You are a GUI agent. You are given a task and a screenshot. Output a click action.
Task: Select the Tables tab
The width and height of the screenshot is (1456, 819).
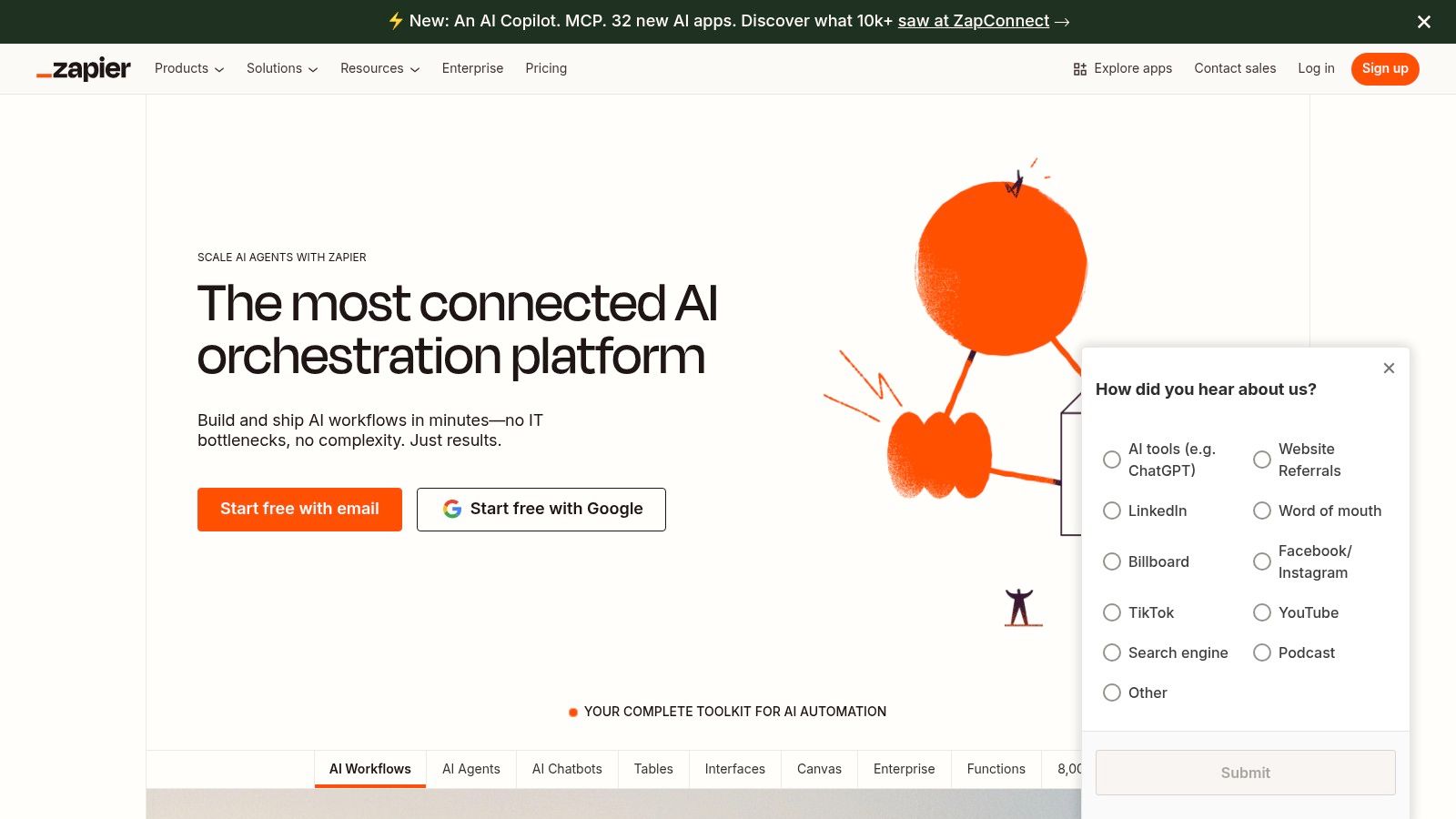coord(653,769)
